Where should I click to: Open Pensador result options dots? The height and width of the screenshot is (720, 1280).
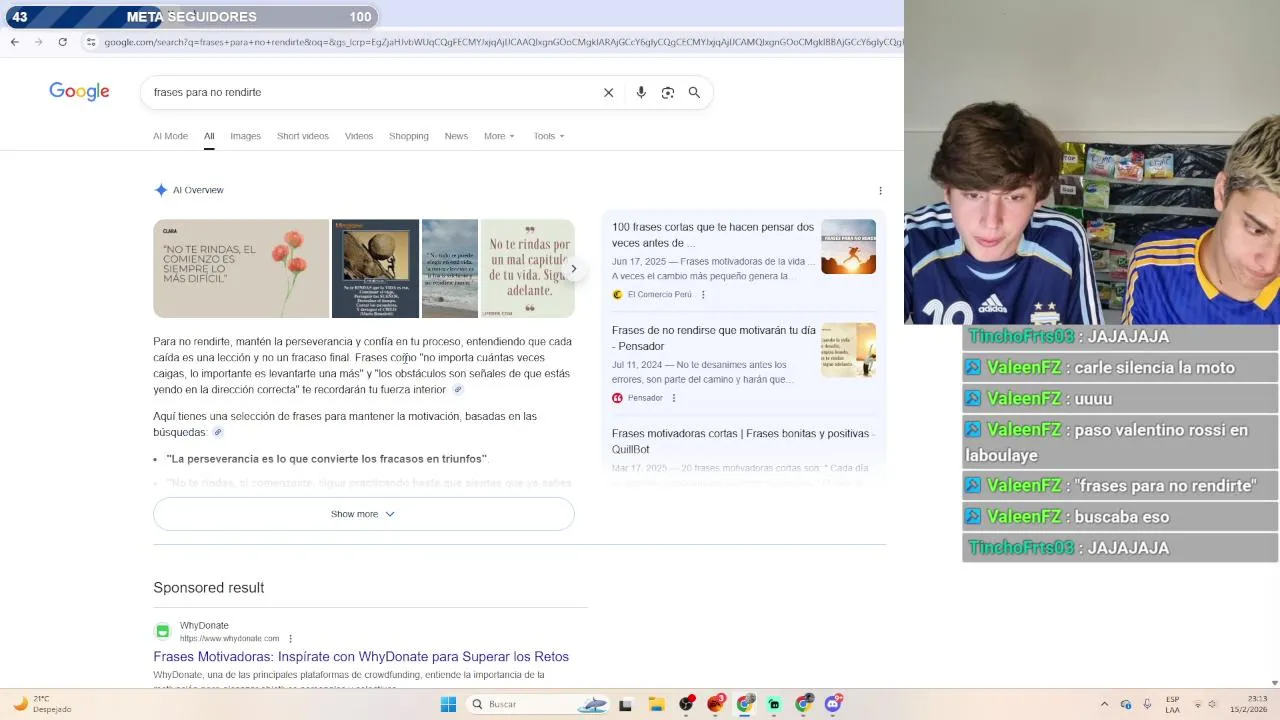click(x=674, y=398)
